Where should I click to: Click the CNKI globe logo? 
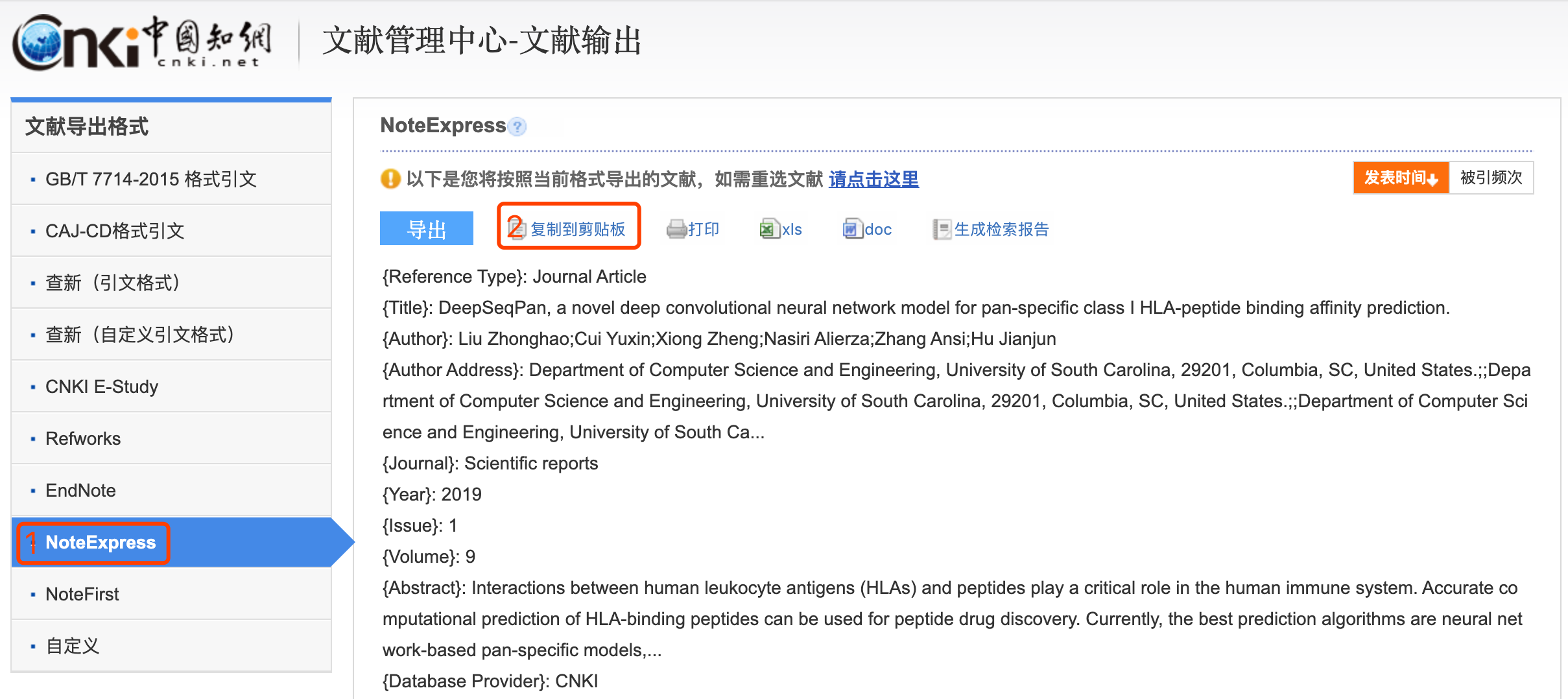[x=40, y=43]
